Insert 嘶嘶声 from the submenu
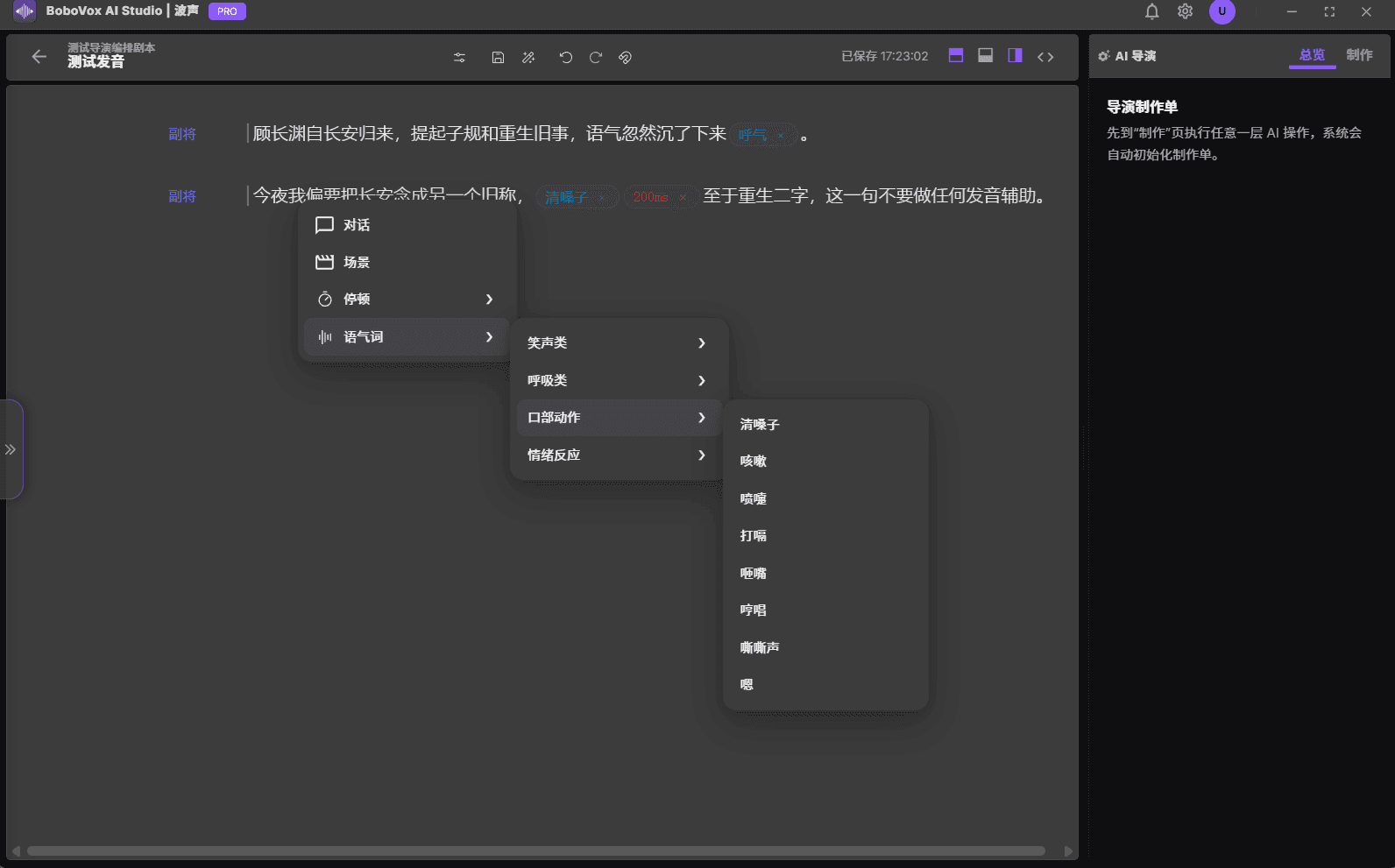Screen dimensions: 1395x868 pyautogui.click(x=825, y=648)
